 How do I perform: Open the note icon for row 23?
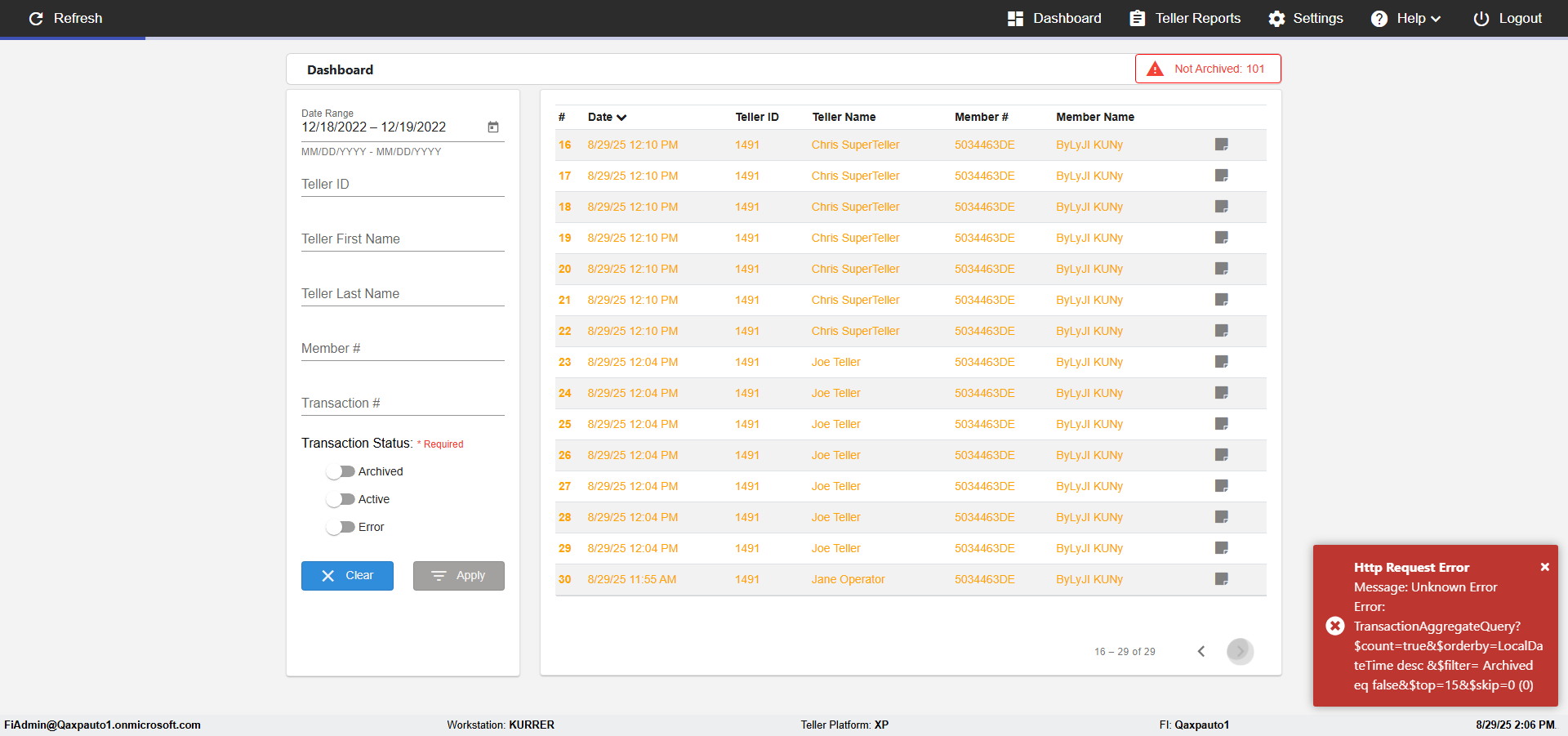point(1222,362)
